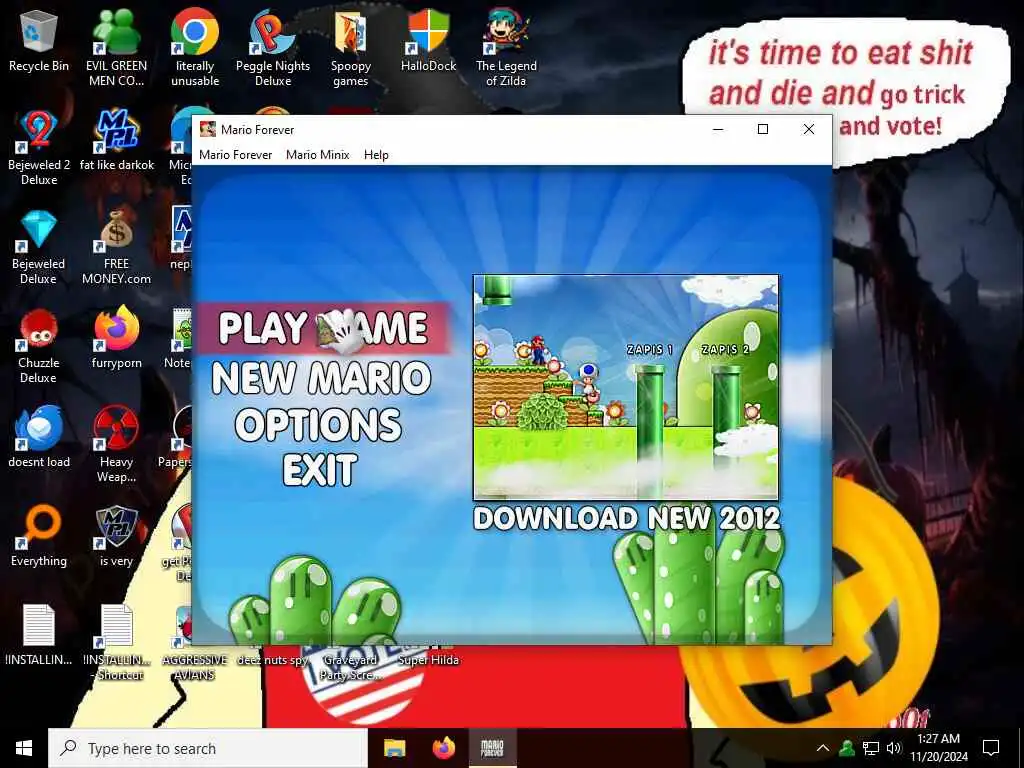Select the Bejeweled Deluxe diamond icon
This screenshot has height=768, width=1024.
coord(39,246)
